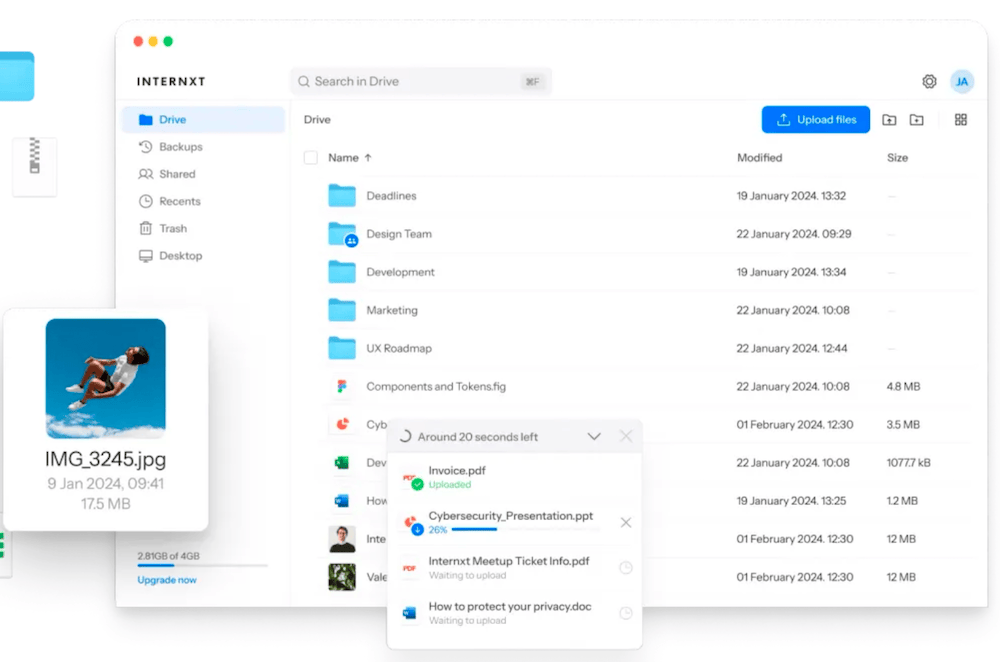The width and height of the screenshot is (1000, 662).
Task: Click the 4.8 MB size value
Action: point(903,386)
